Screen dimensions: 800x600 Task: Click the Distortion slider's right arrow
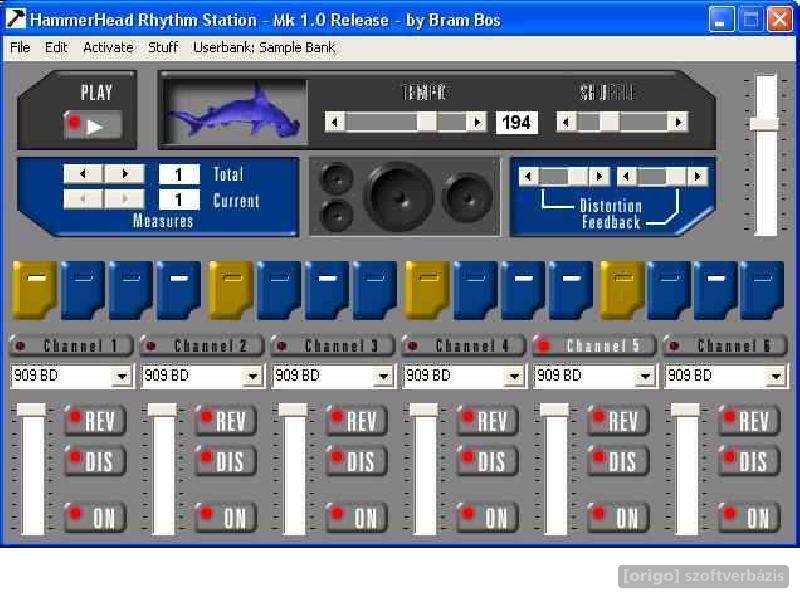(x=599, y=177)
